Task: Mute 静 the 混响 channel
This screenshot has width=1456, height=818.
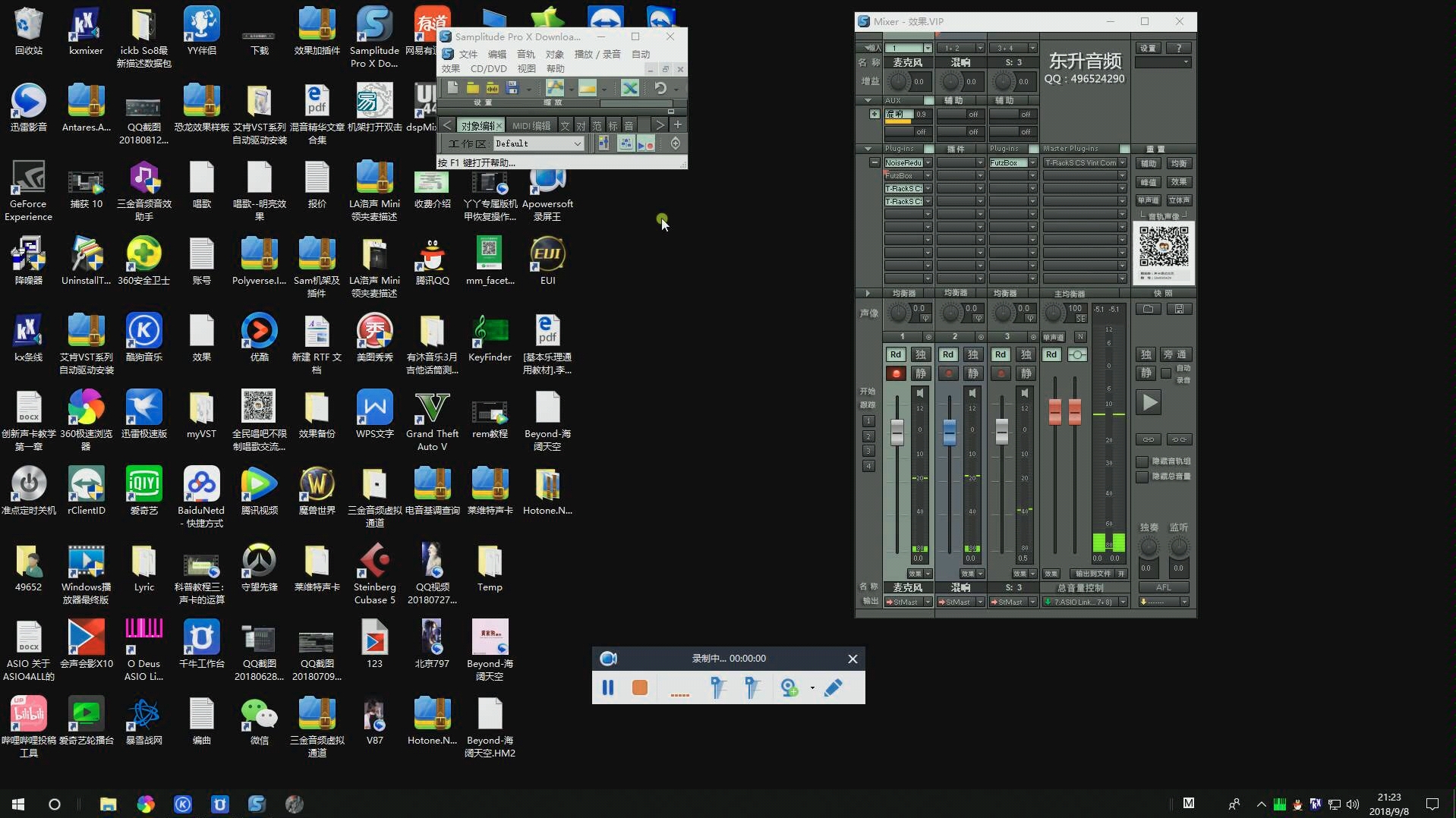Action: (972, 373)
